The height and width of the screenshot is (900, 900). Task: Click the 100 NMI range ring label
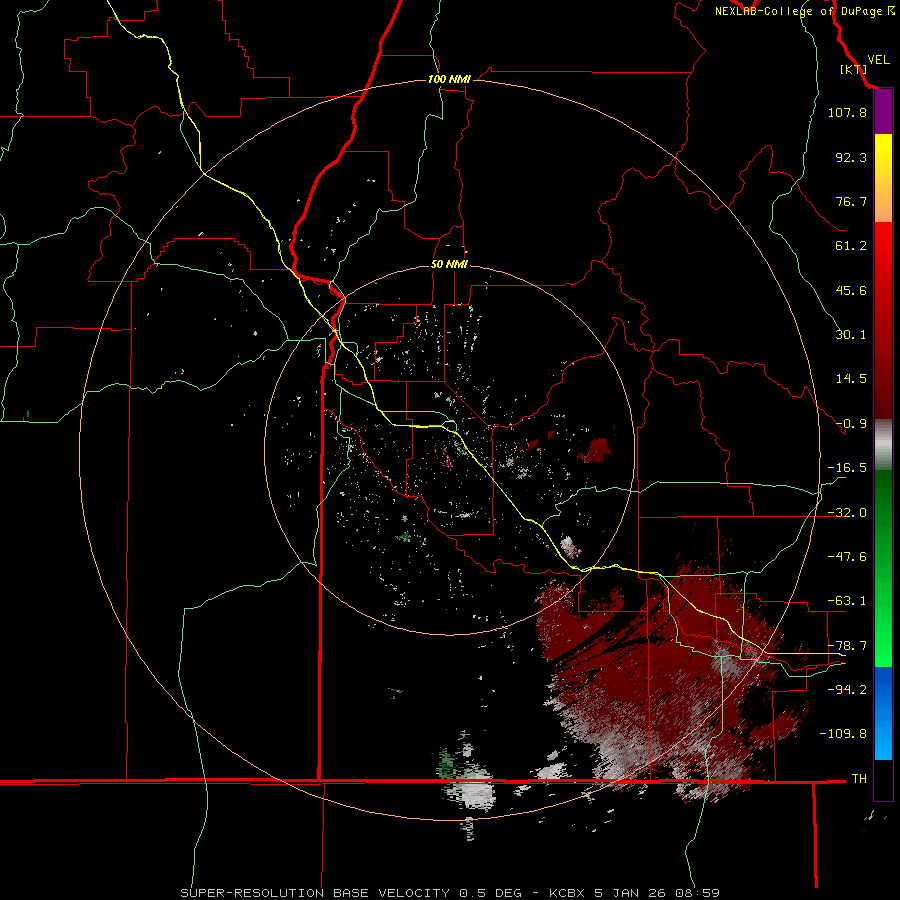pos(449,79)
